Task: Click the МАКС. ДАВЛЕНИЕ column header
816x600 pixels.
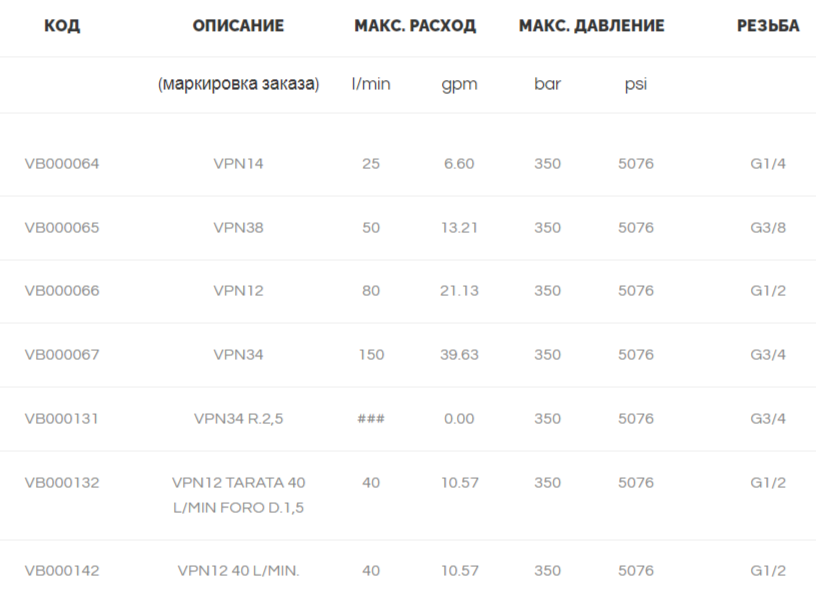Action: 592,25
